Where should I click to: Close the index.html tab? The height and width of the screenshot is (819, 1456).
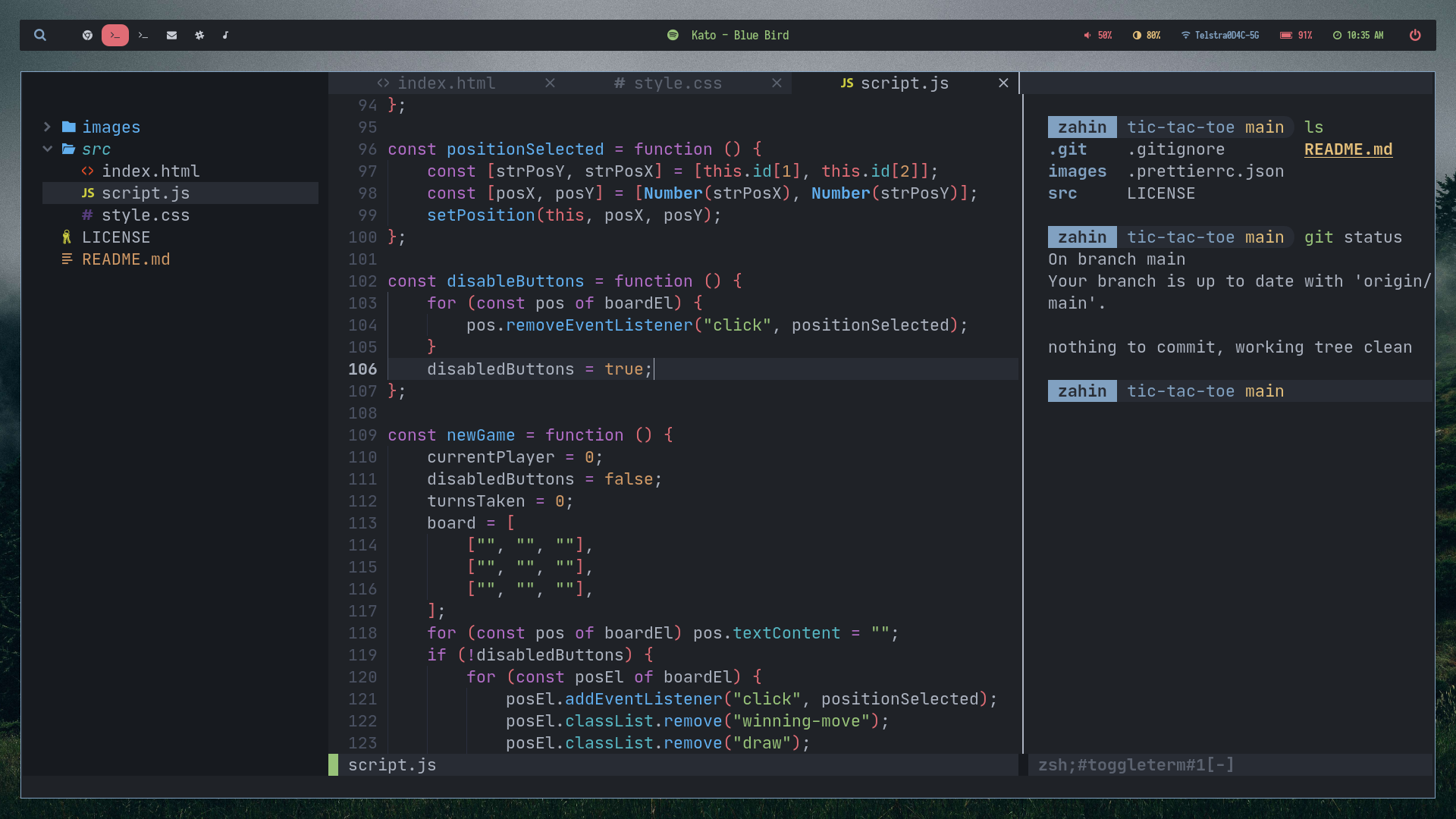pyautogui.click(x=550, y=83)
